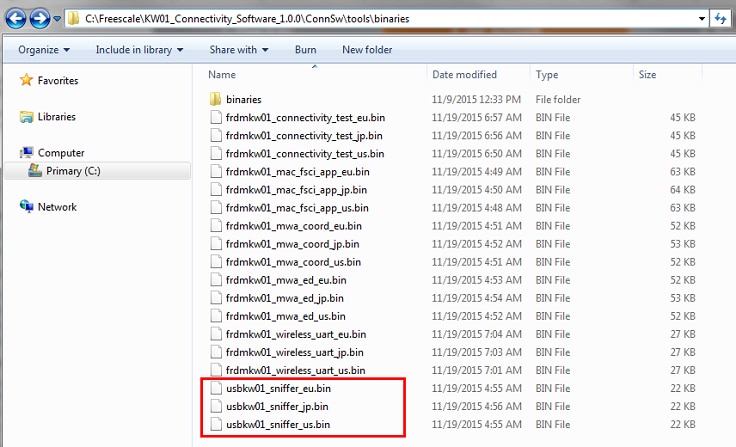The height and width of the screenshot is (447, 736).
Task: Click the Network icon in sidebar
Action: coord(27,207)
